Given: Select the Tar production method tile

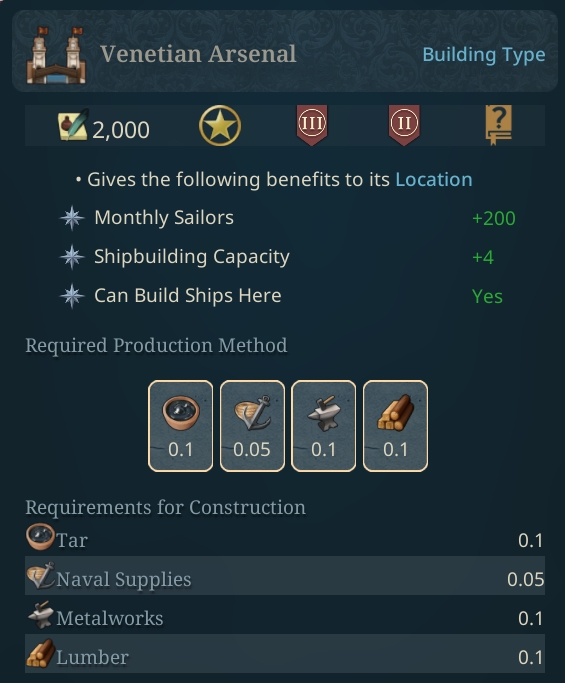Looking at the screenshot, I should pos(181,426).
